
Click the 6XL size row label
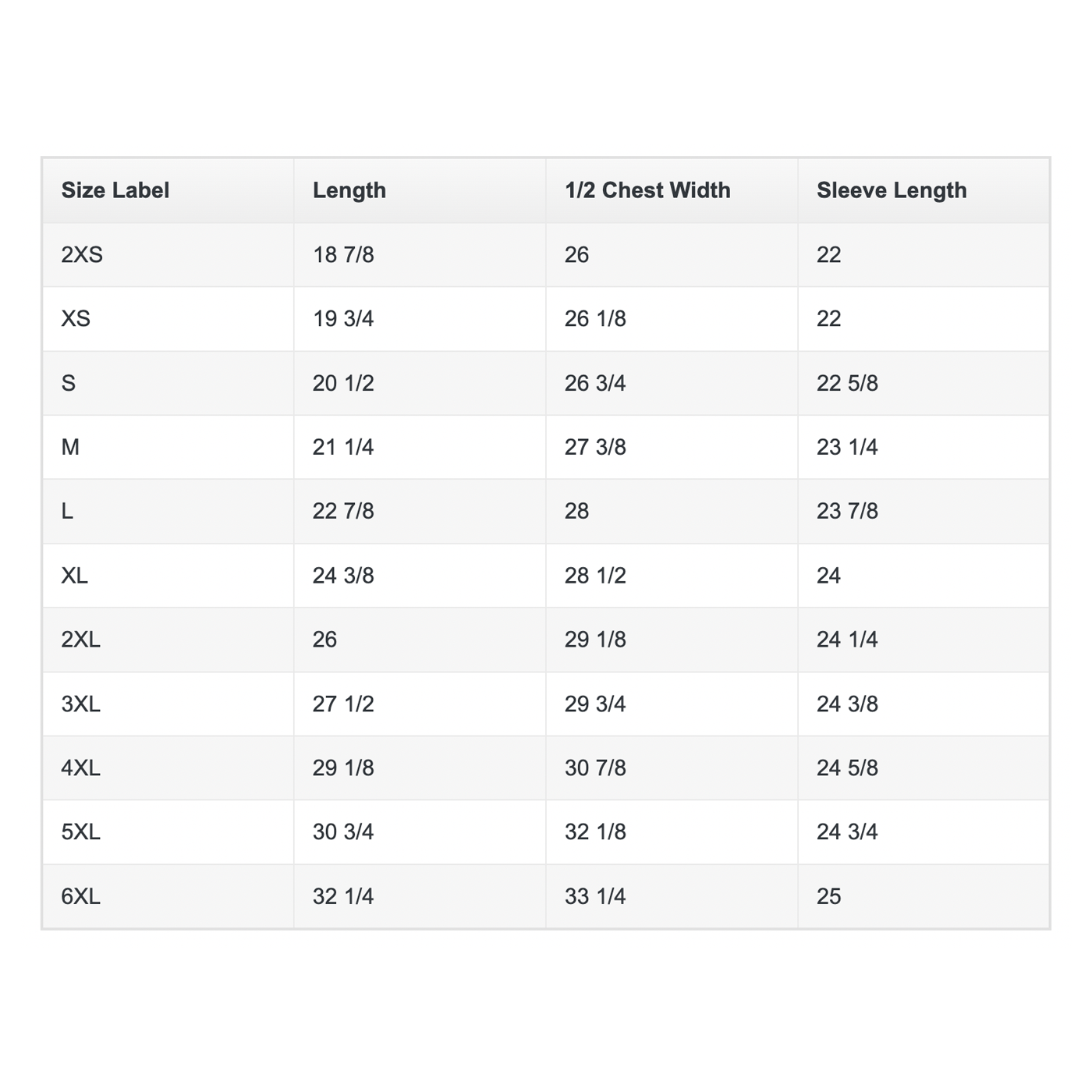coord(81,896)
